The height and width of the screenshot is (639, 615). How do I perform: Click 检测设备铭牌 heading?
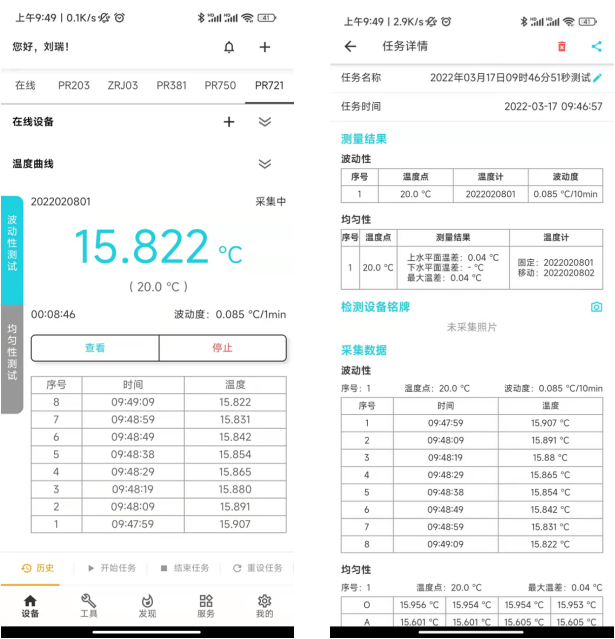click(x=375, y=307)
